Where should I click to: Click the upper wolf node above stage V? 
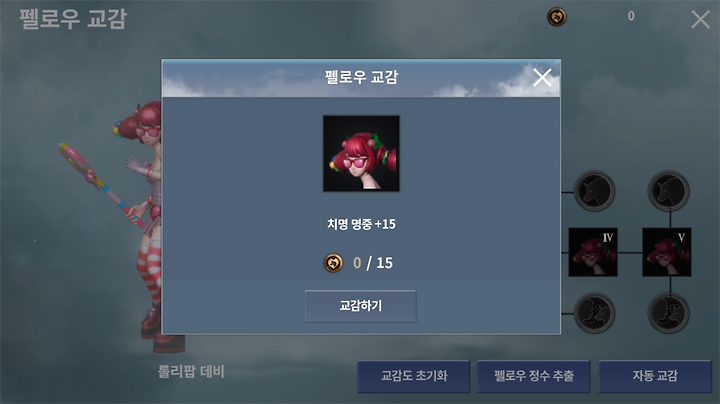[x=669, y=191]
